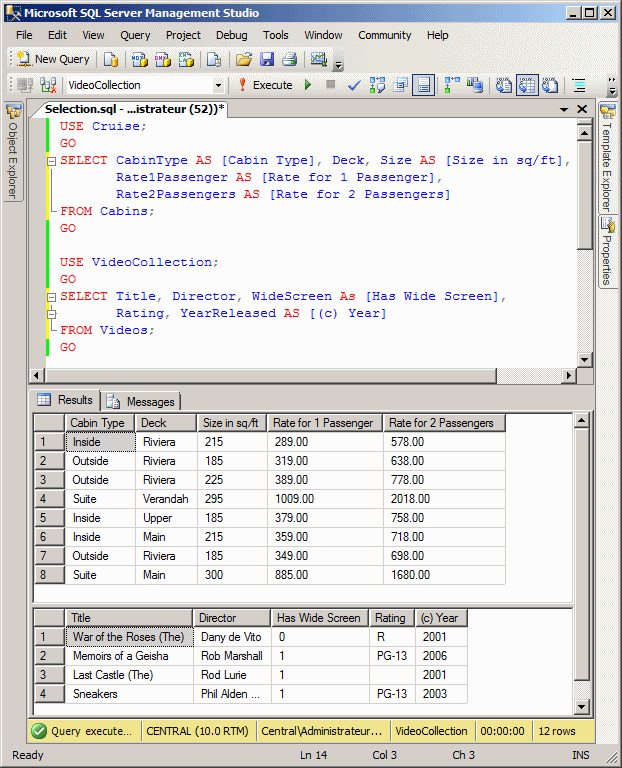Toggle Include Actual Execution Plan
This screenshot has width=622, height=768.
coord(452,85)
